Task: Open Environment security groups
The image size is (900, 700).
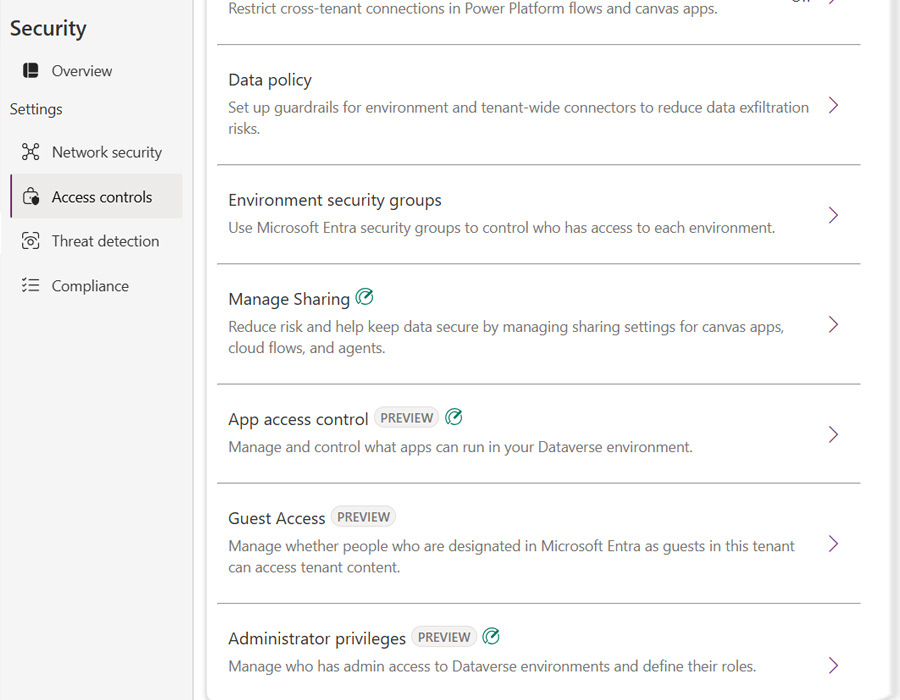Action: click(x=538, y=215)
